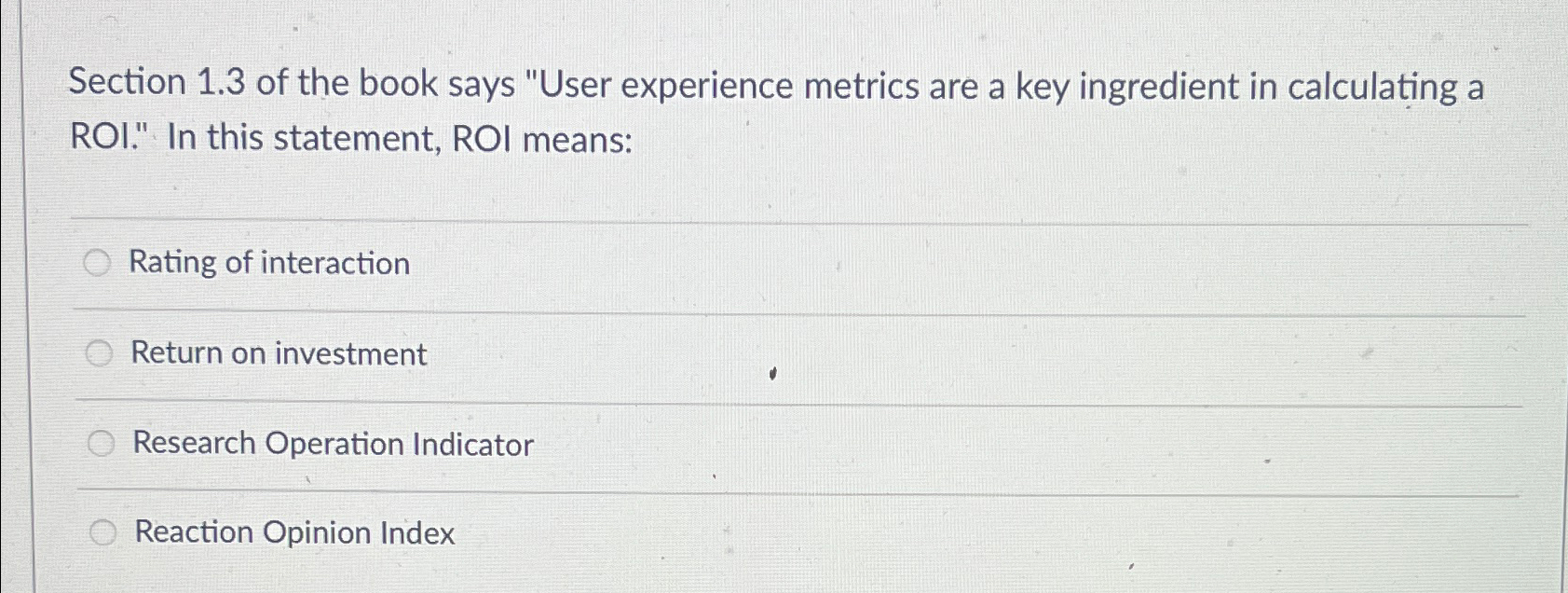Click the third answer row
Viewport: 1568px width, 593px height.
coord(652,444)
